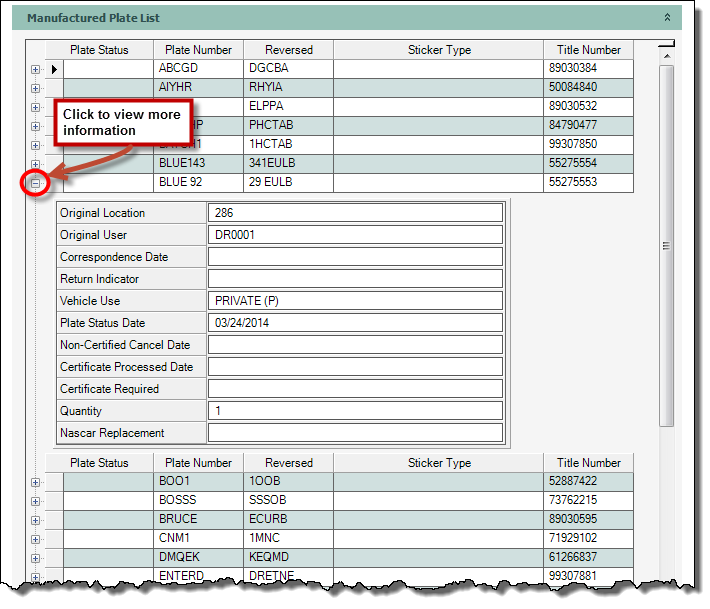The height and width of the screenshot is (609, 710).
Task: Expand the CNM1 plate row
Action: 36,539
